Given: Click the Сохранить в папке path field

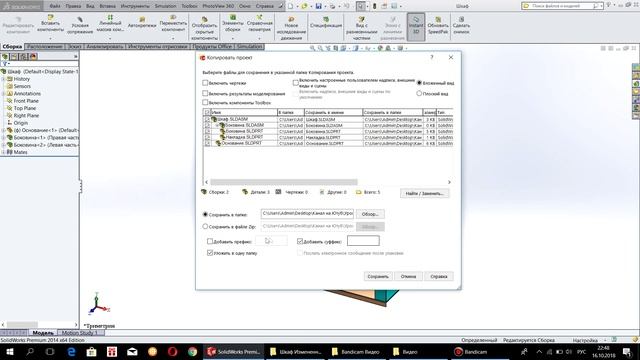Looking at the screenshot, I should click(x=307, y=213).
